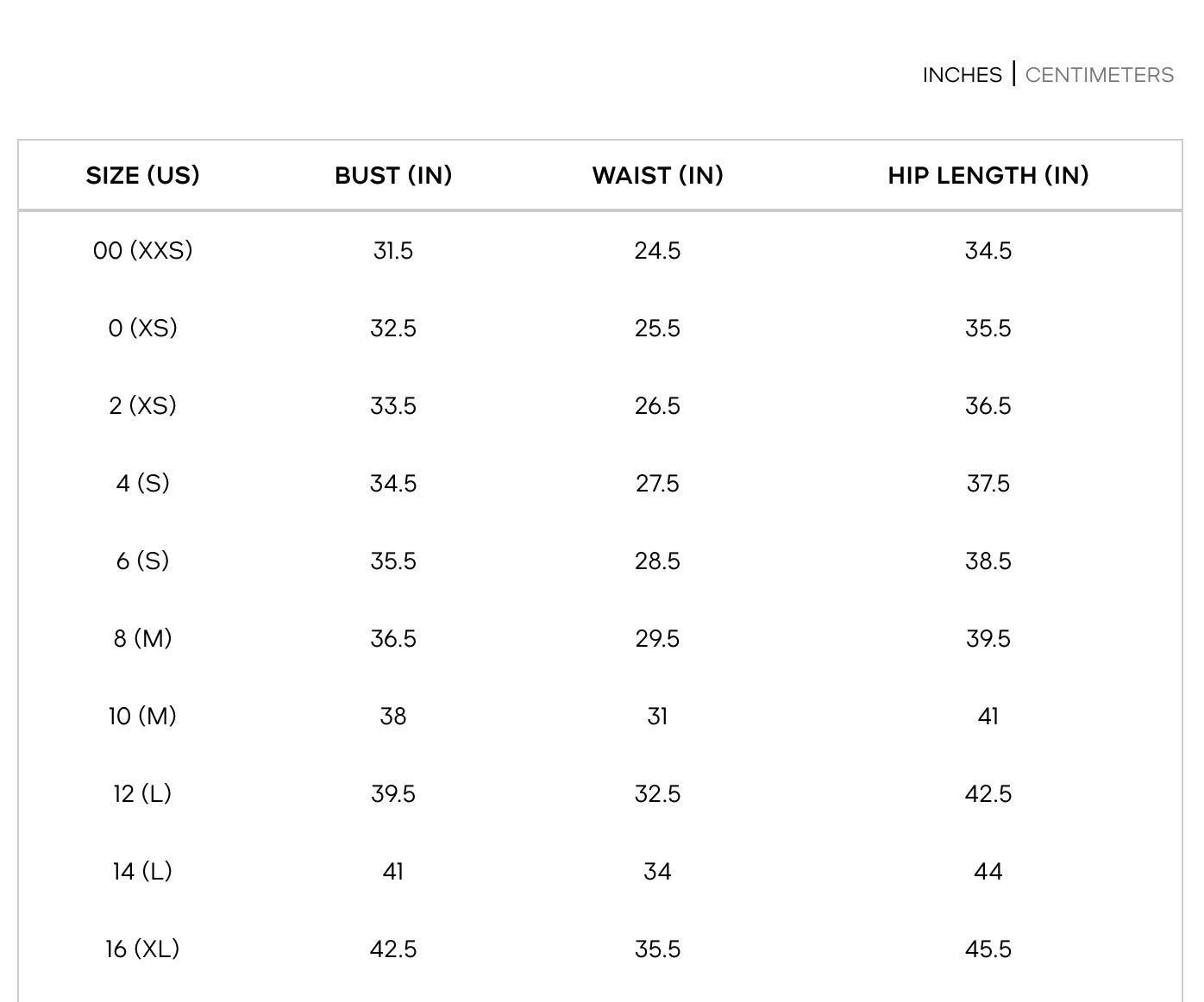Select the 6 (S) size label

[x=142, y=560]
